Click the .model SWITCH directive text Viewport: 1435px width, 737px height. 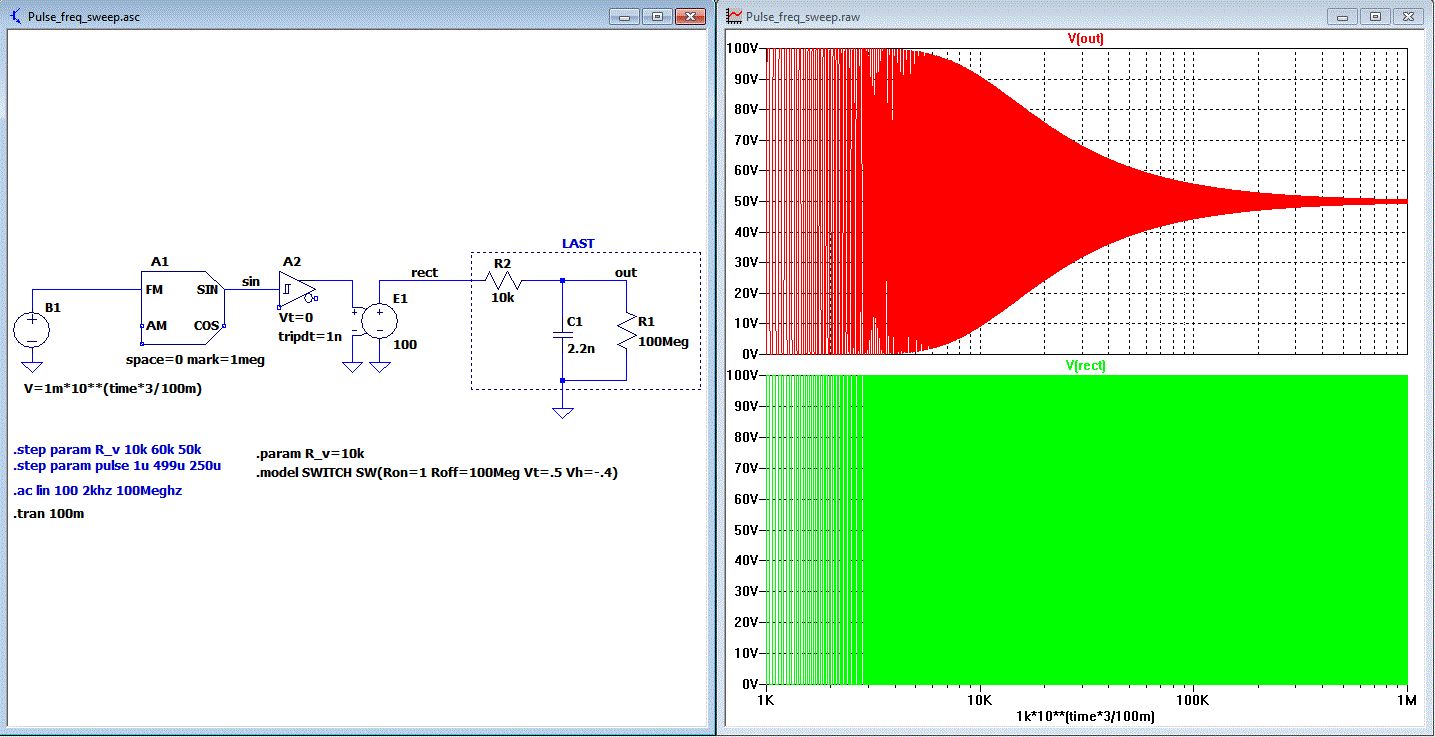(x=437, y=472)
